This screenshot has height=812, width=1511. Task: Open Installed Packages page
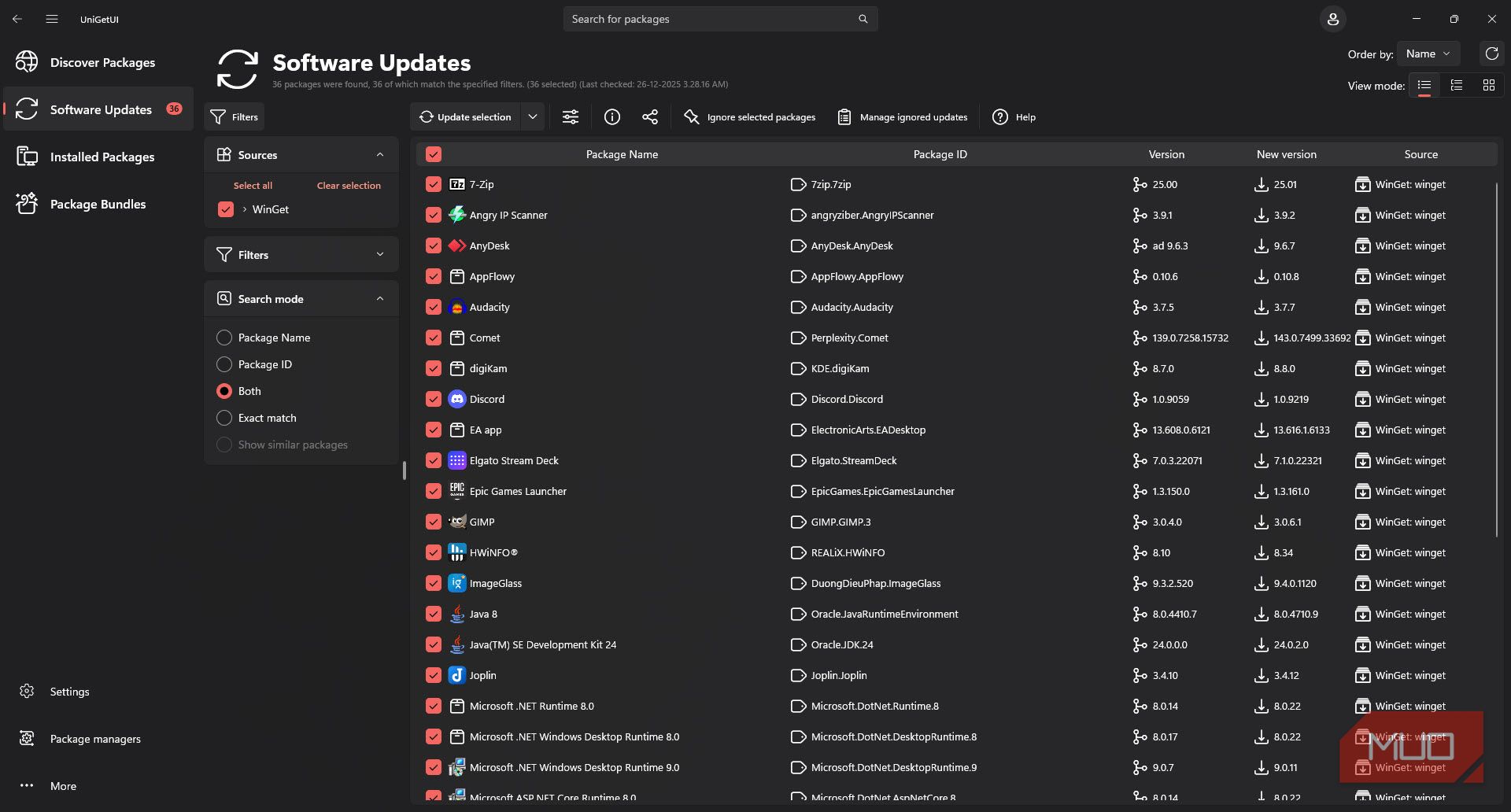(x=98, y=157)
